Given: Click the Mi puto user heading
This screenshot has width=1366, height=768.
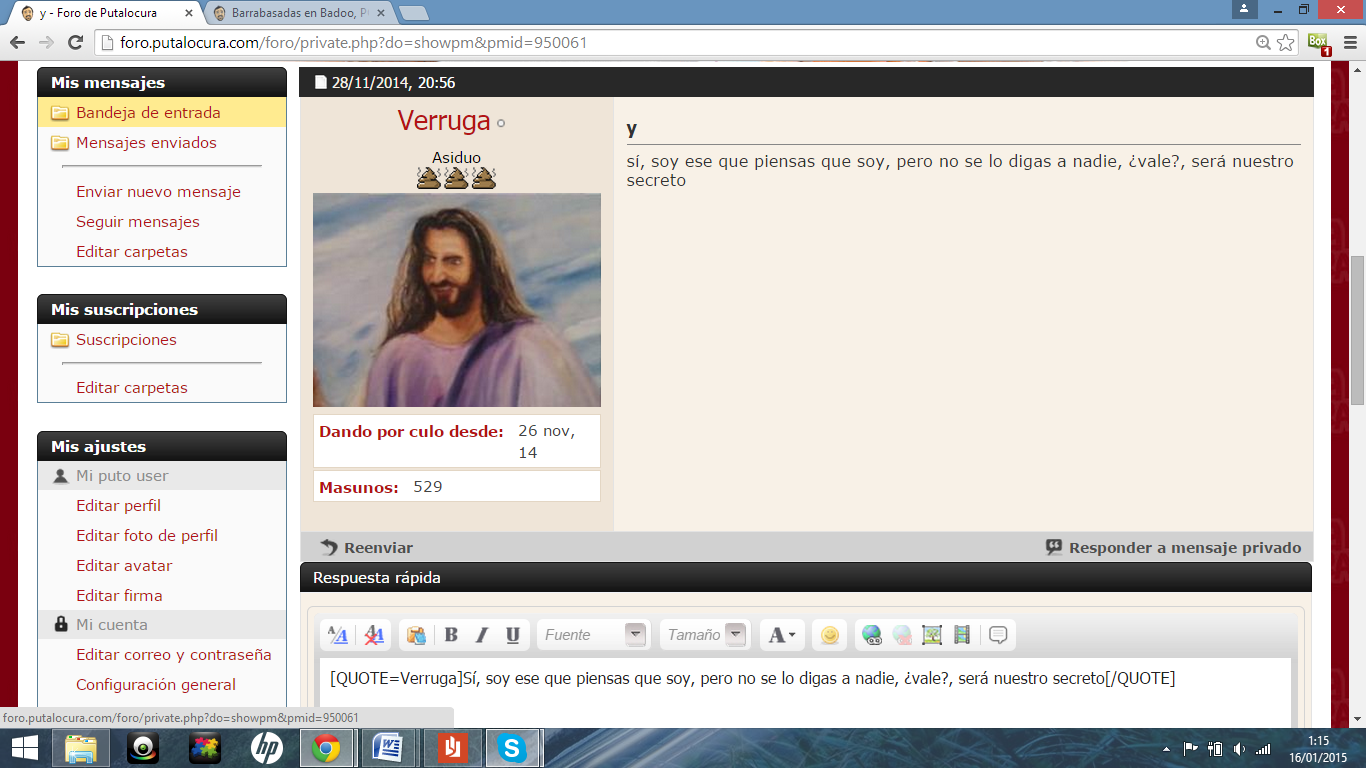Looking at the screenshot, I should click(x=122, y=476).
